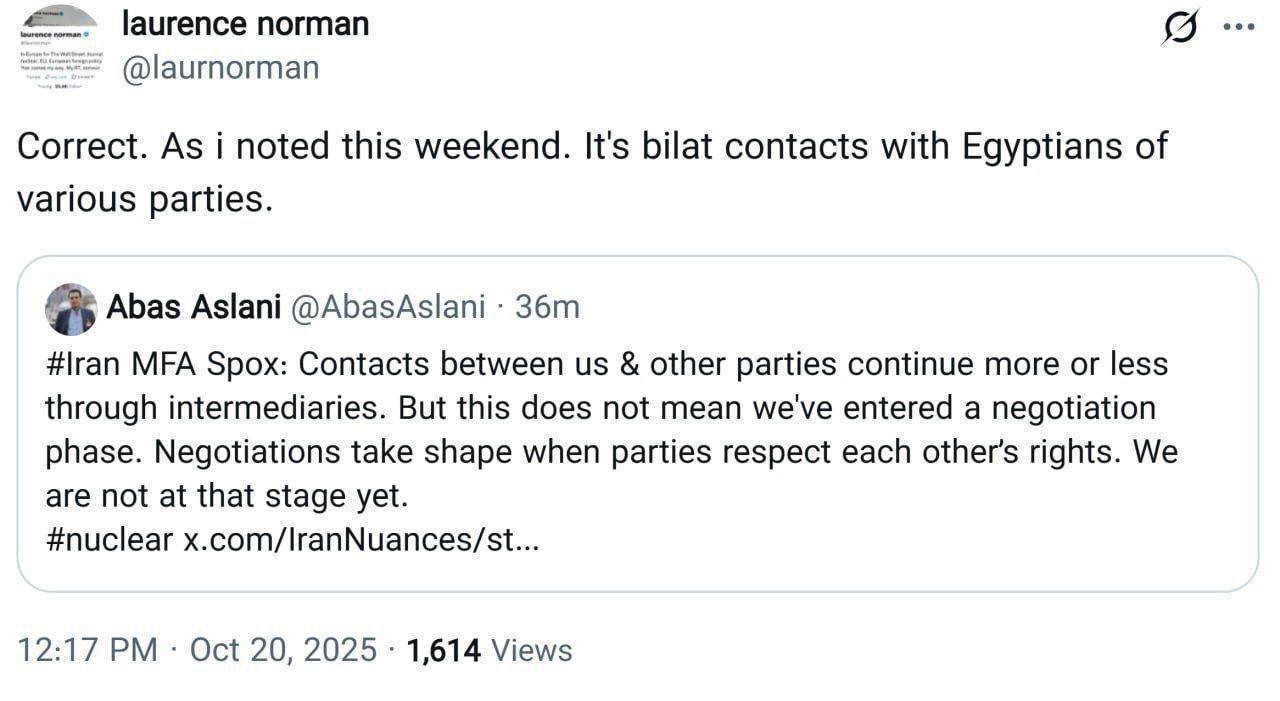1280x701 pixels.
Task: Click the Oct 20, 2025 date
Action: [283, 650]
